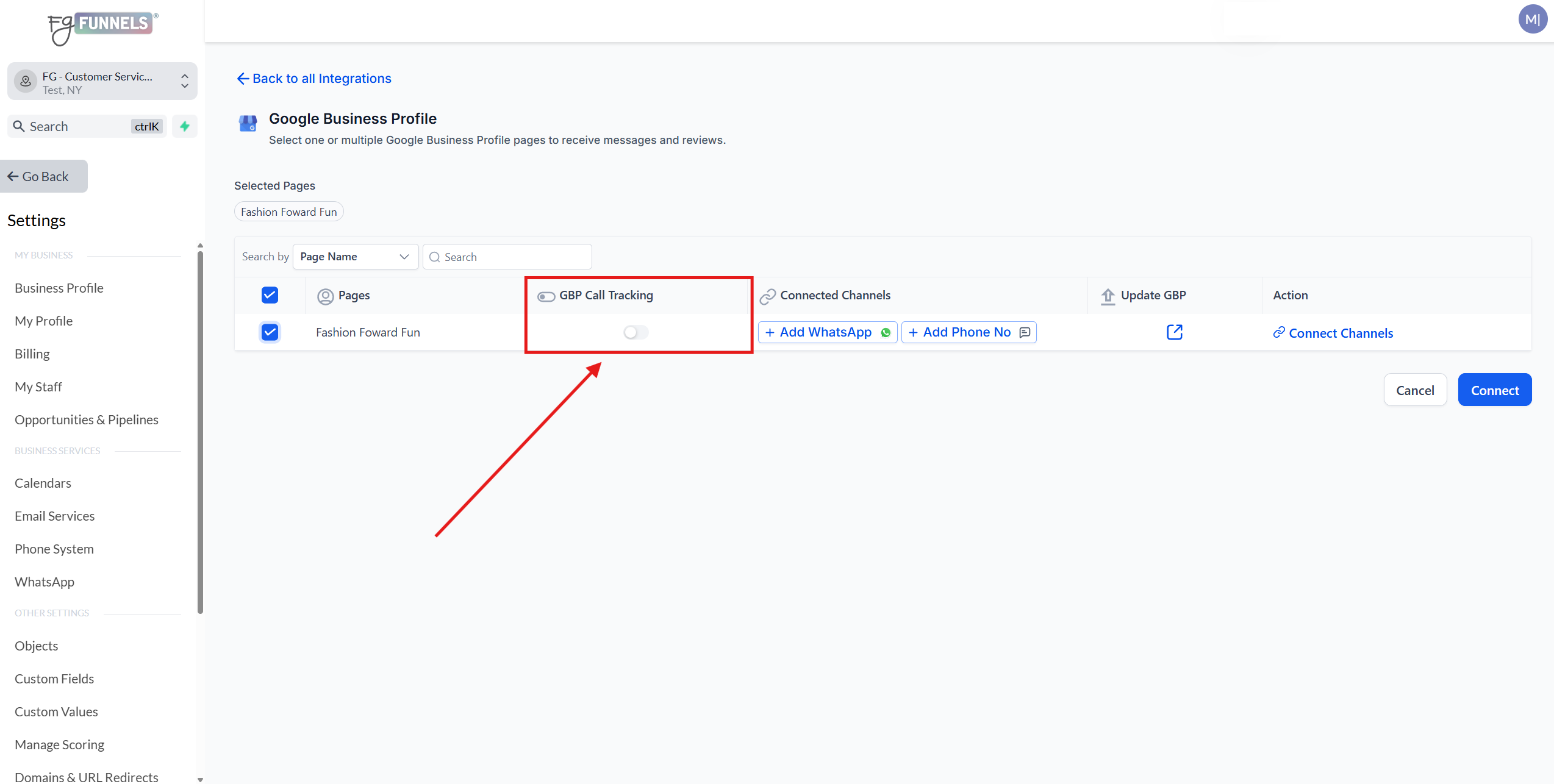The width and height of the screenshot is (1554, 784).
Task: Click the Add WhatsApp channel button
Action: pyautogui.click(x=827, y=332)
